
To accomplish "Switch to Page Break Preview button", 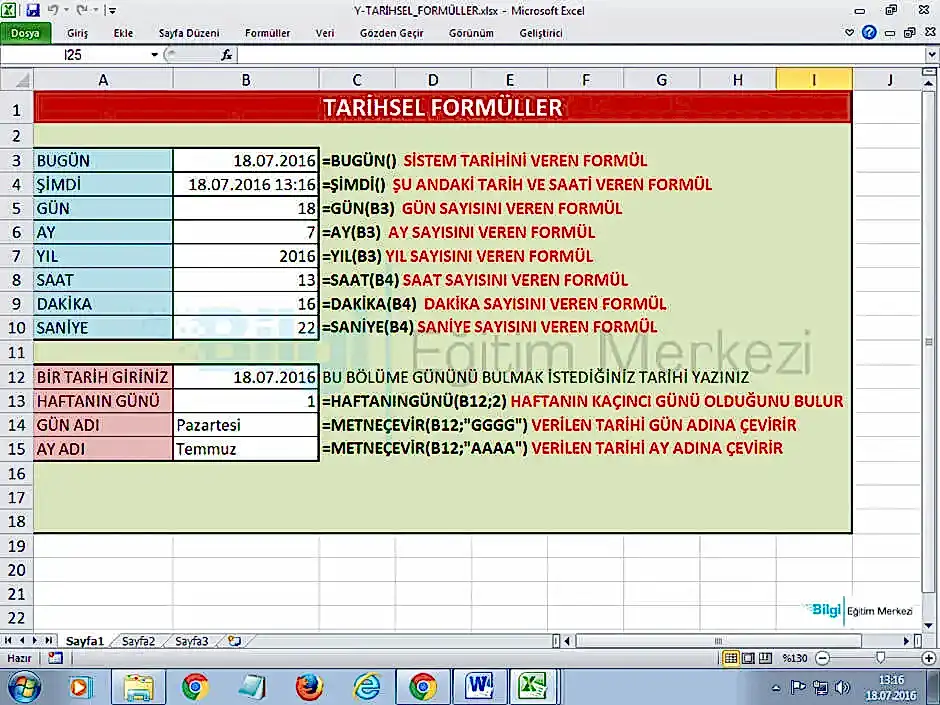I will tap(766, 658).
